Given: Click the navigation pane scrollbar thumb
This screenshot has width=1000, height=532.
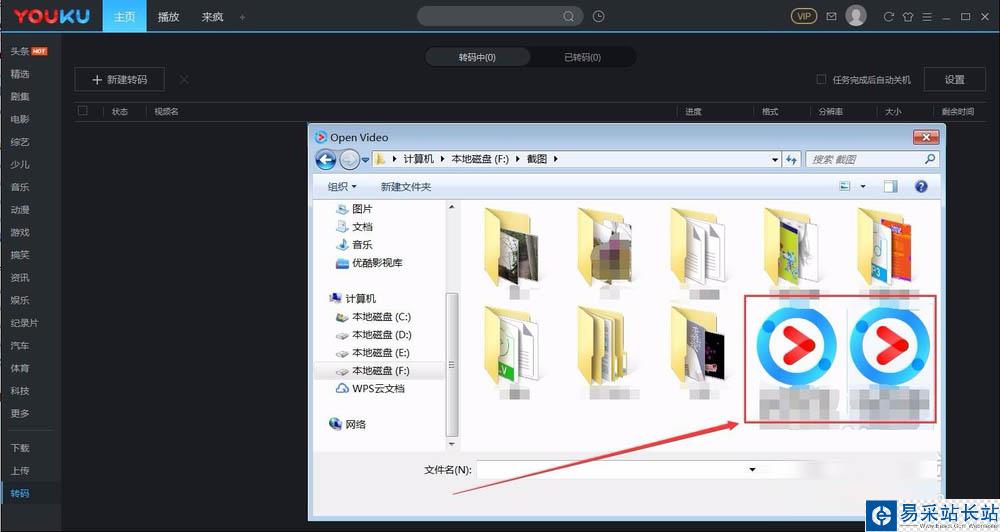Looking at the screenshot, I should (452, 364).
